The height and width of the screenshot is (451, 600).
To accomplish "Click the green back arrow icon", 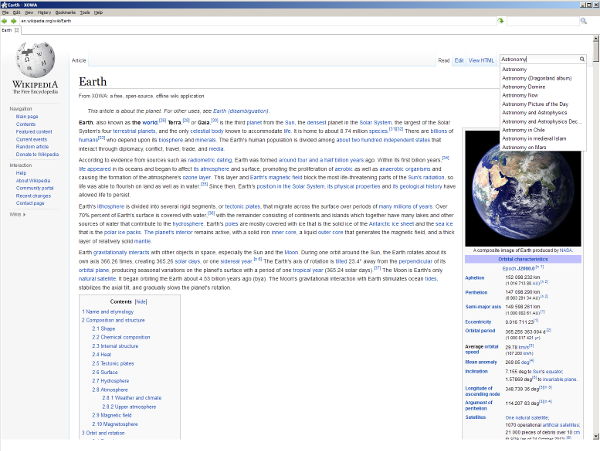I will point(6,20).
